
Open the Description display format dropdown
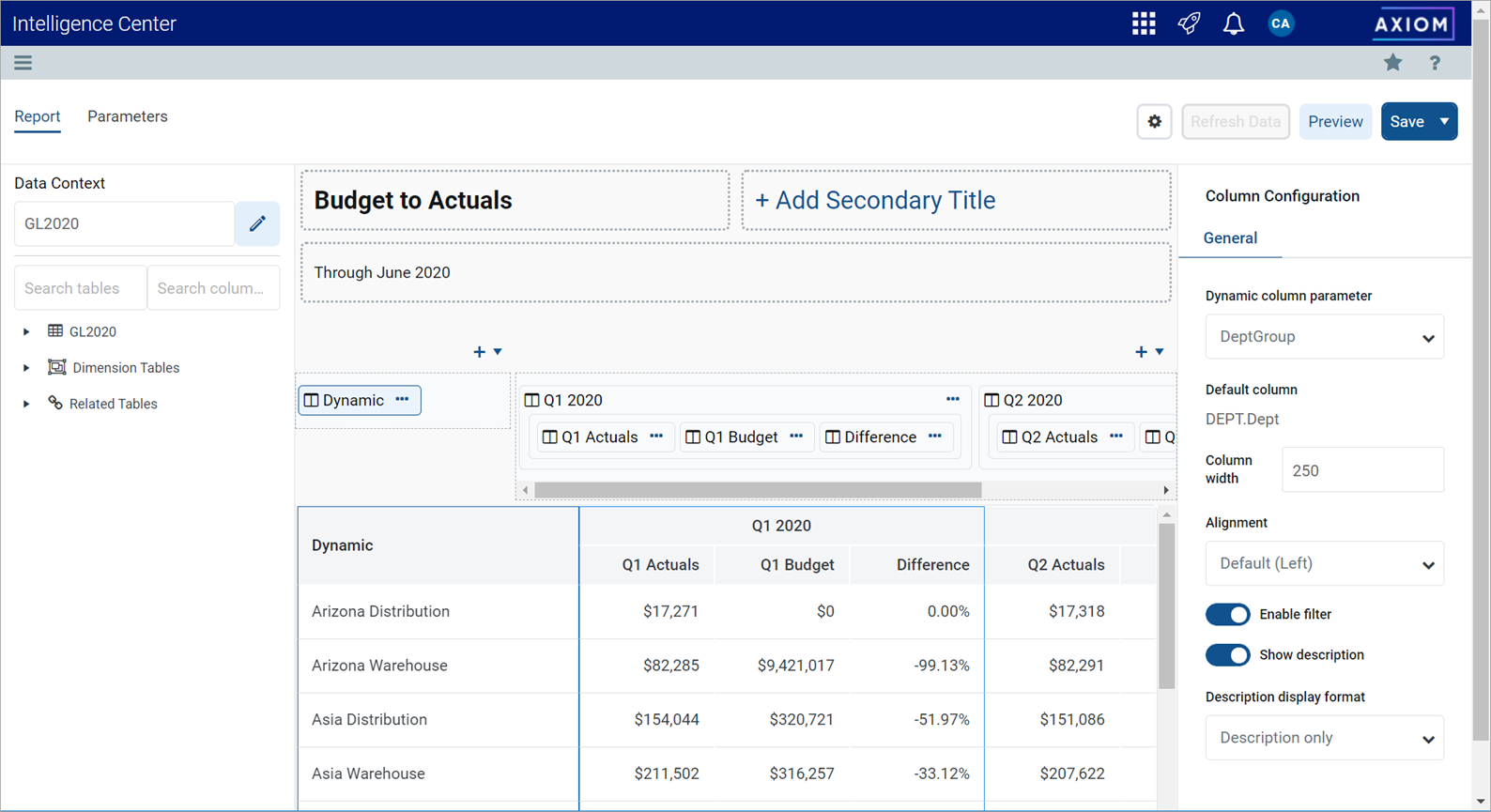coord(1324,738)
